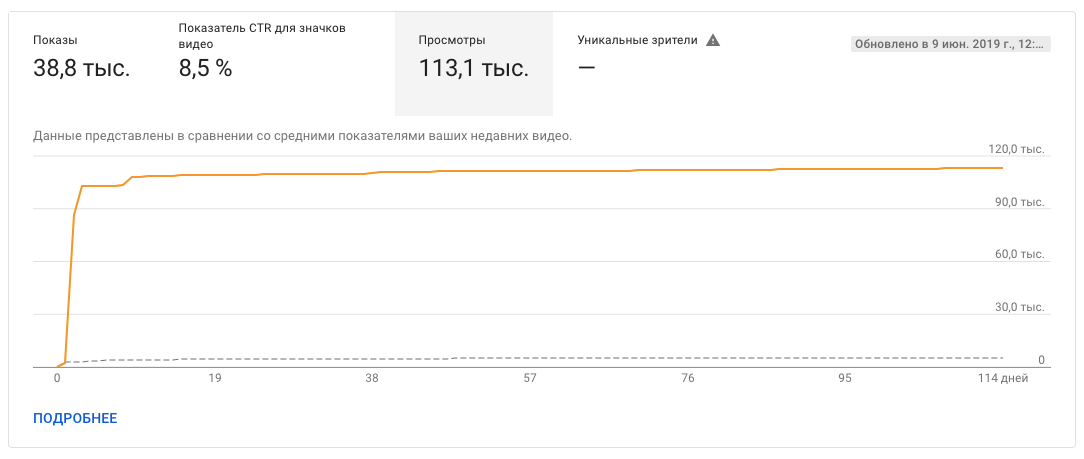This screenshot has height=459, width=1084.
Task: Click the dashed gray average line
Action: point(500,358)
